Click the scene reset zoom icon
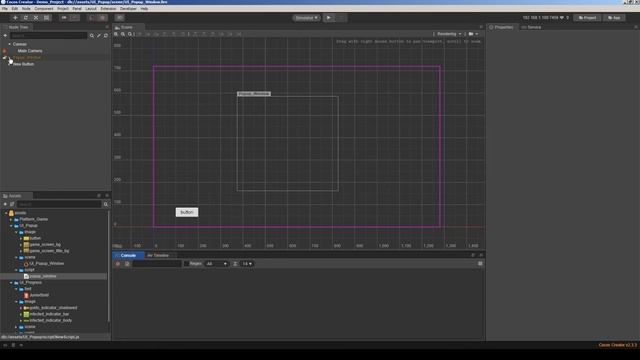This screenshot has width=640, height=360. [130, 34]
